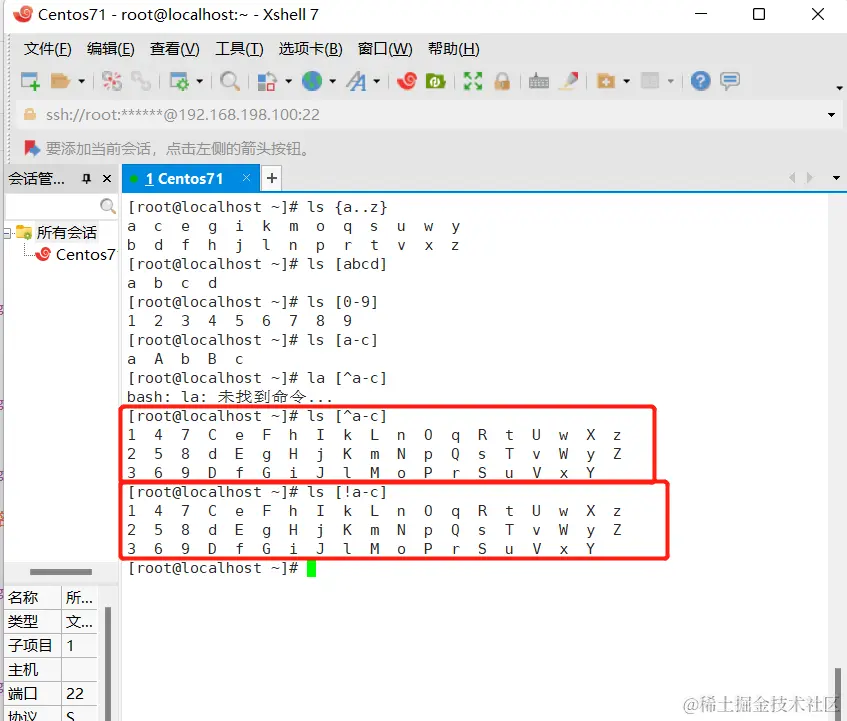Viewport: 847px width, 721px height.
Task: Click the keyboard Key Mapping icon
Action: (539, 82)
